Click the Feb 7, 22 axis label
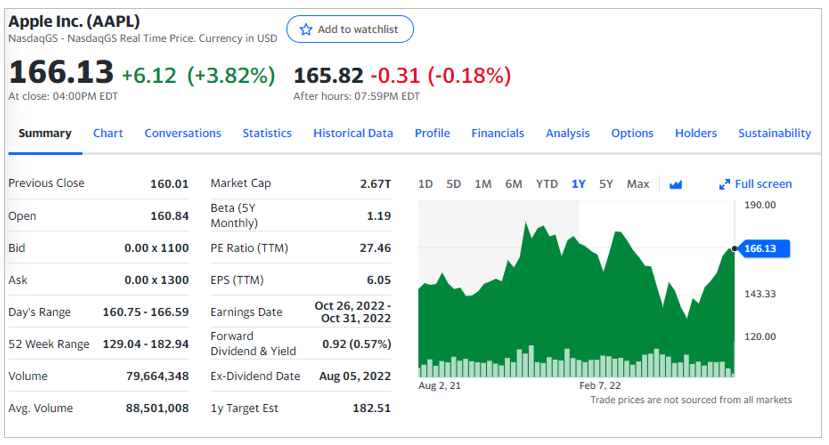 click(x=600, y=386)
